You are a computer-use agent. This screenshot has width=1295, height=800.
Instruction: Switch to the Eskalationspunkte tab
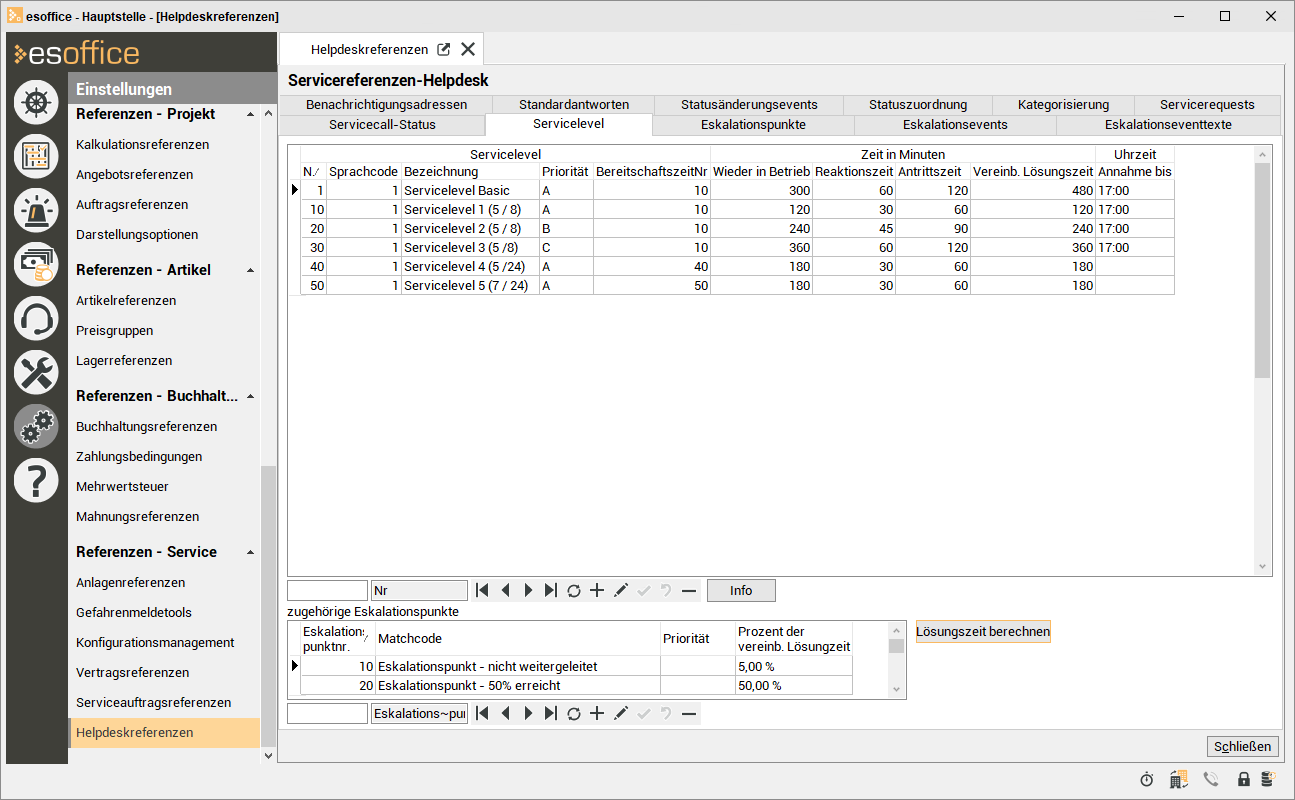click(753, 125)
